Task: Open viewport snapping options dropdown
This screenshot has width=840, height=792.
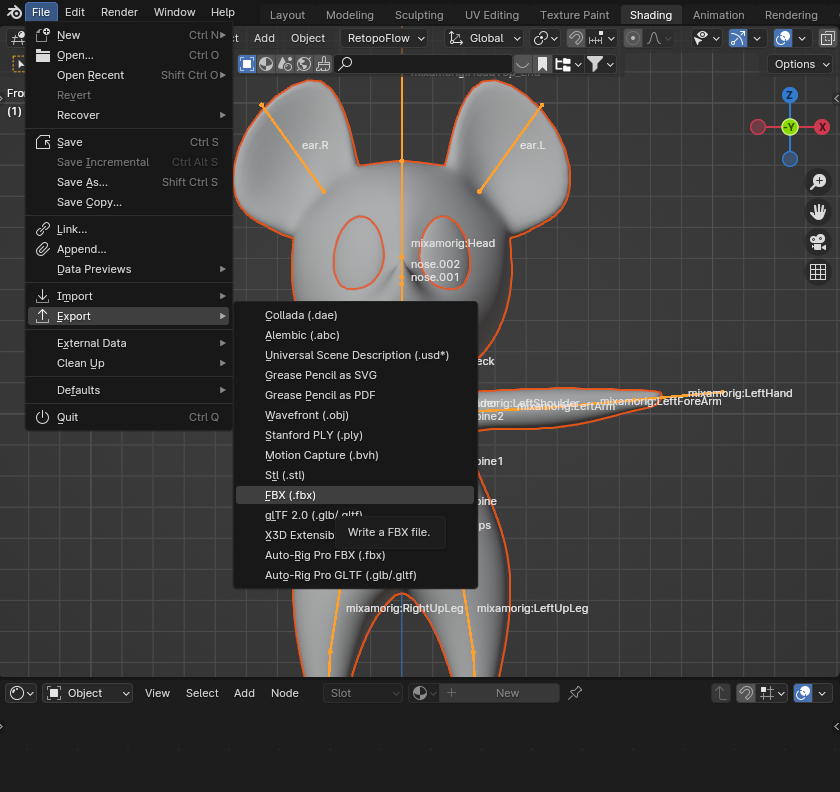Action: 602,38
